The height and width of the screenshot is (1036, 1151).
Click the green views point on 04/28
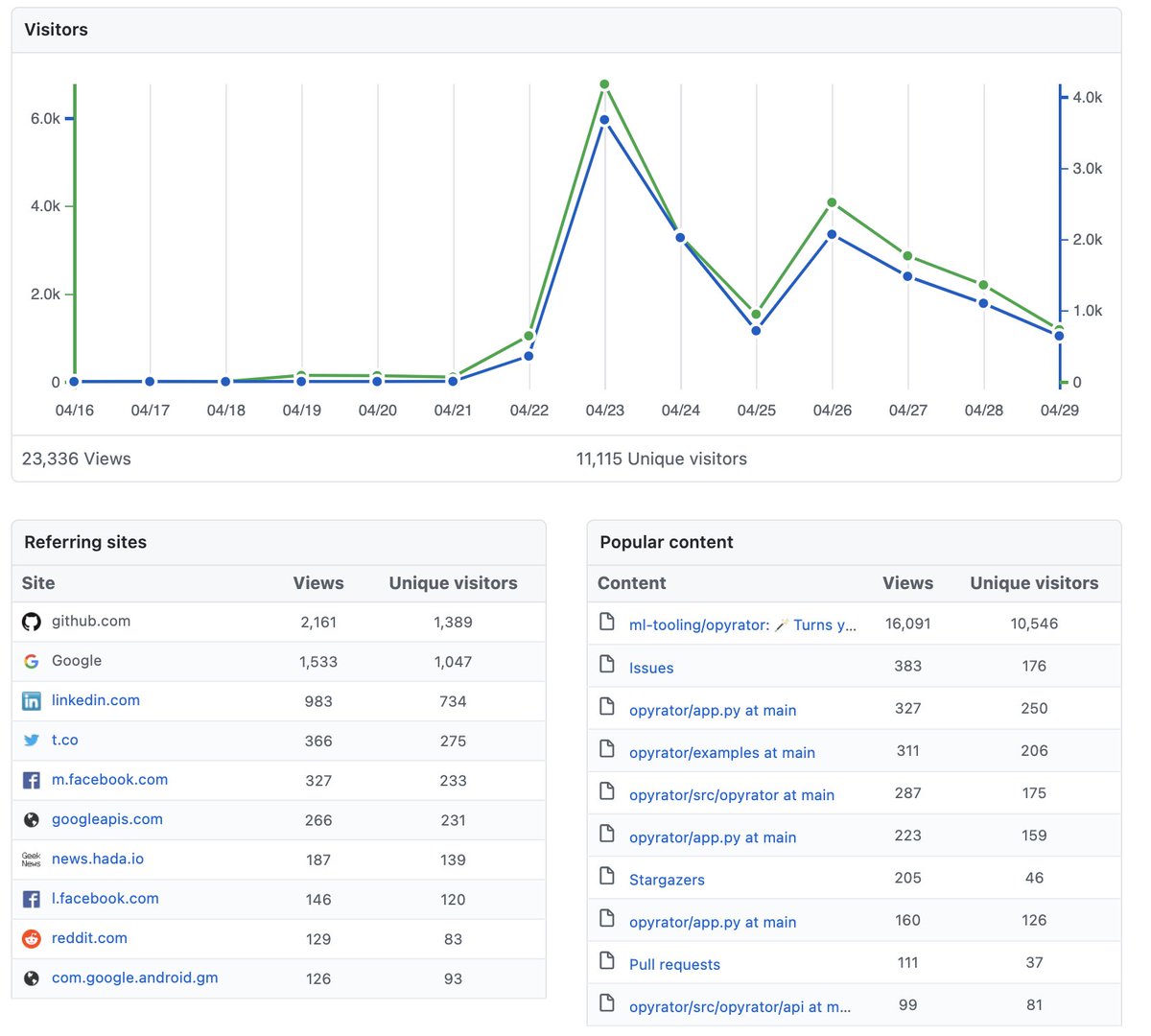[983, 285]
